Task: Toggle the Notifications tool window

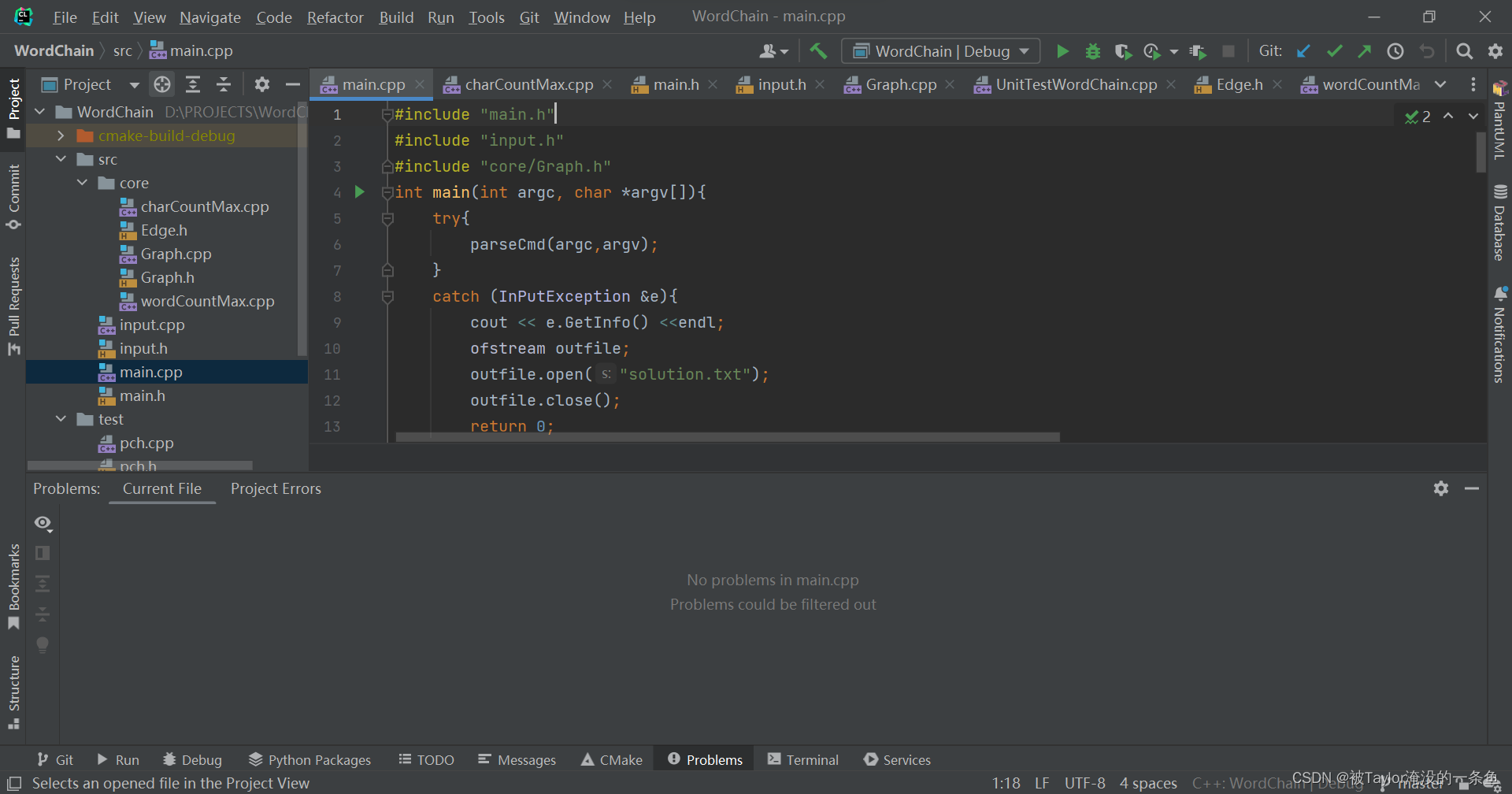Action: tap(1499, 335)
